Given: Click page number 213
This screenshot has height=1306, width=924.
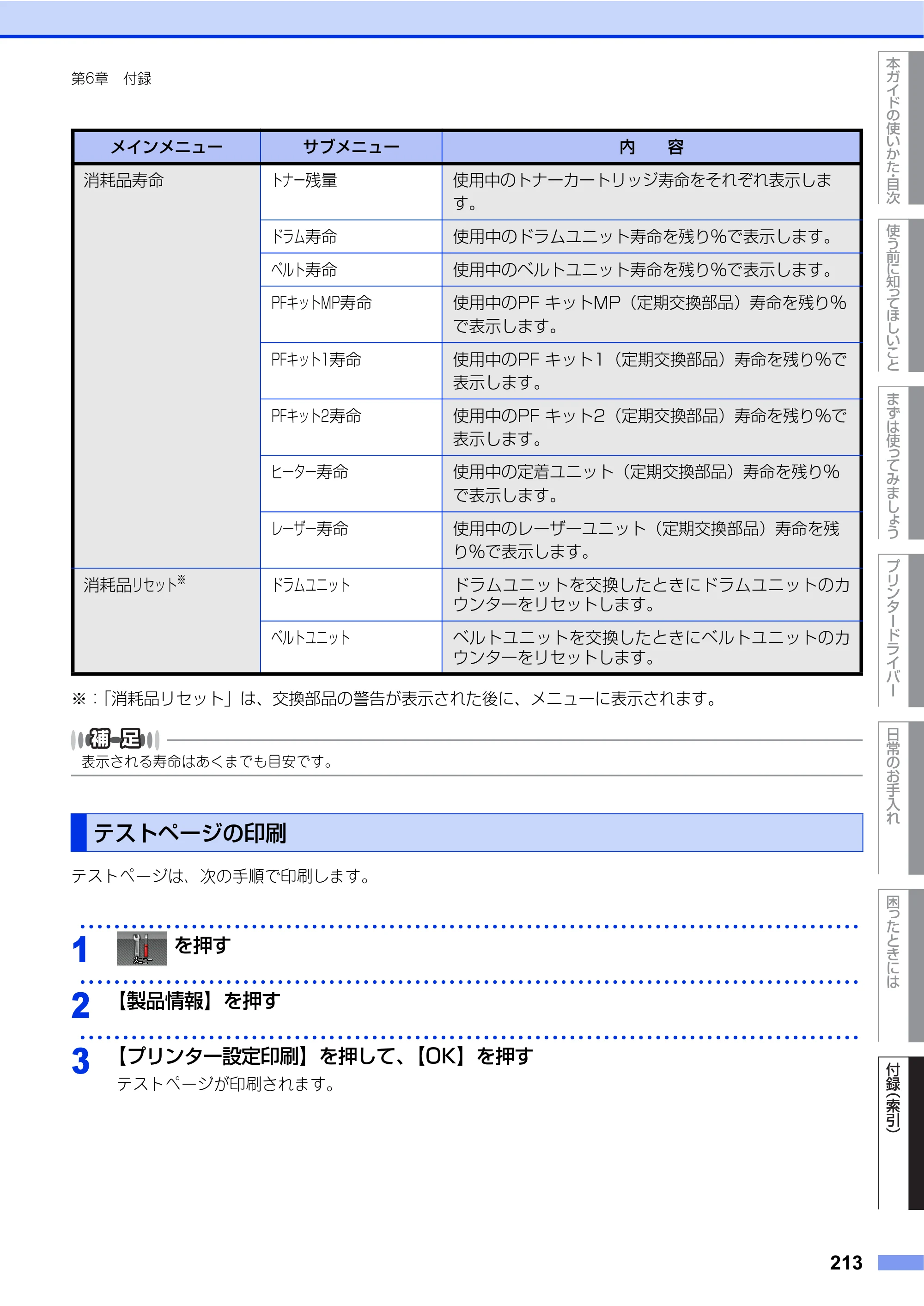Looking at the screenshot, I should (x=846, y=1263).
